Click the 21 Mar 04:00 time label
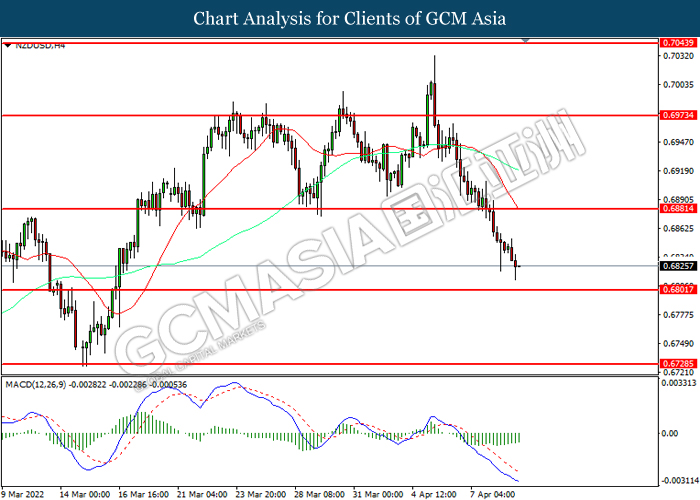This screenshot has width=700, height=500. (202, 495)
